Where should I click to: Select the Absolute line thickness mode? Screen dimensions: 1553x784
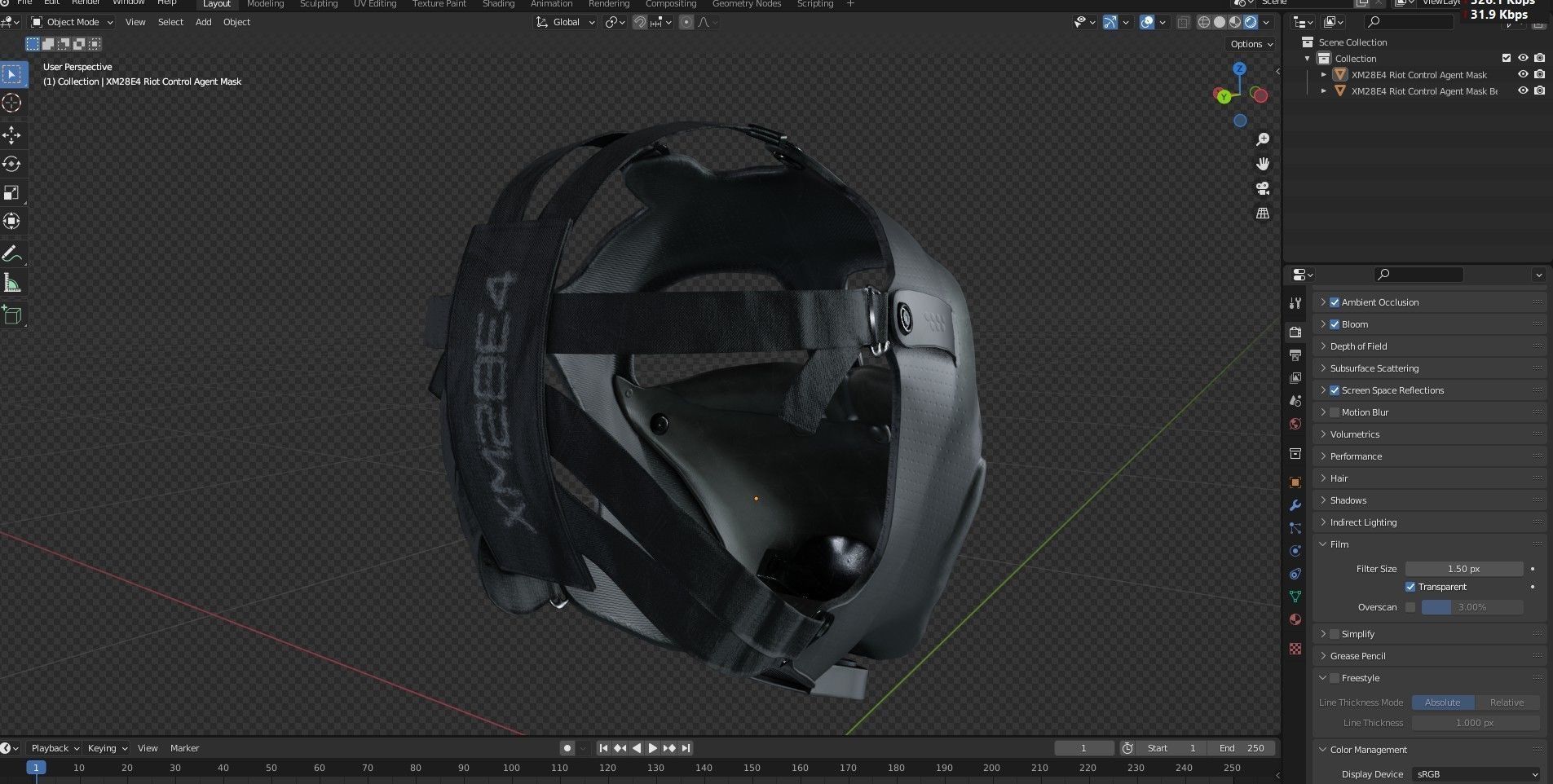point(1443,702)
